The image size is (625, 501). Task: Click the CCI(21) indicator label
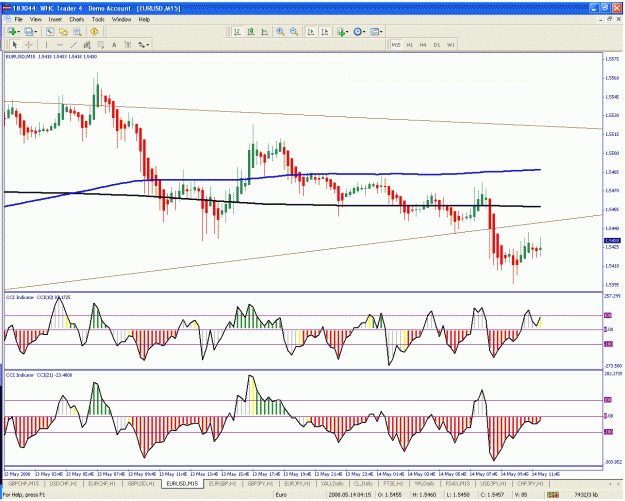[39, 375]
